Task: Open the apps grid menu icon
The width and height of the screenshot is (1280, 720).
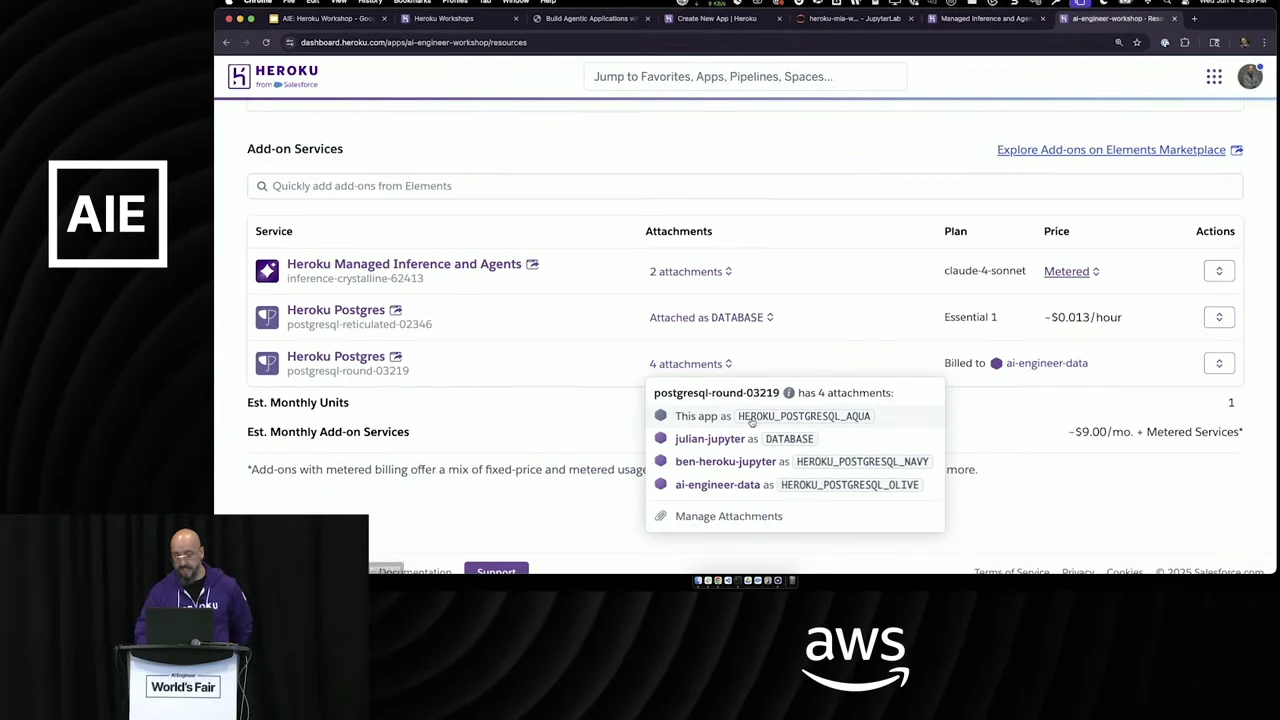Action: pos(1214,77)
